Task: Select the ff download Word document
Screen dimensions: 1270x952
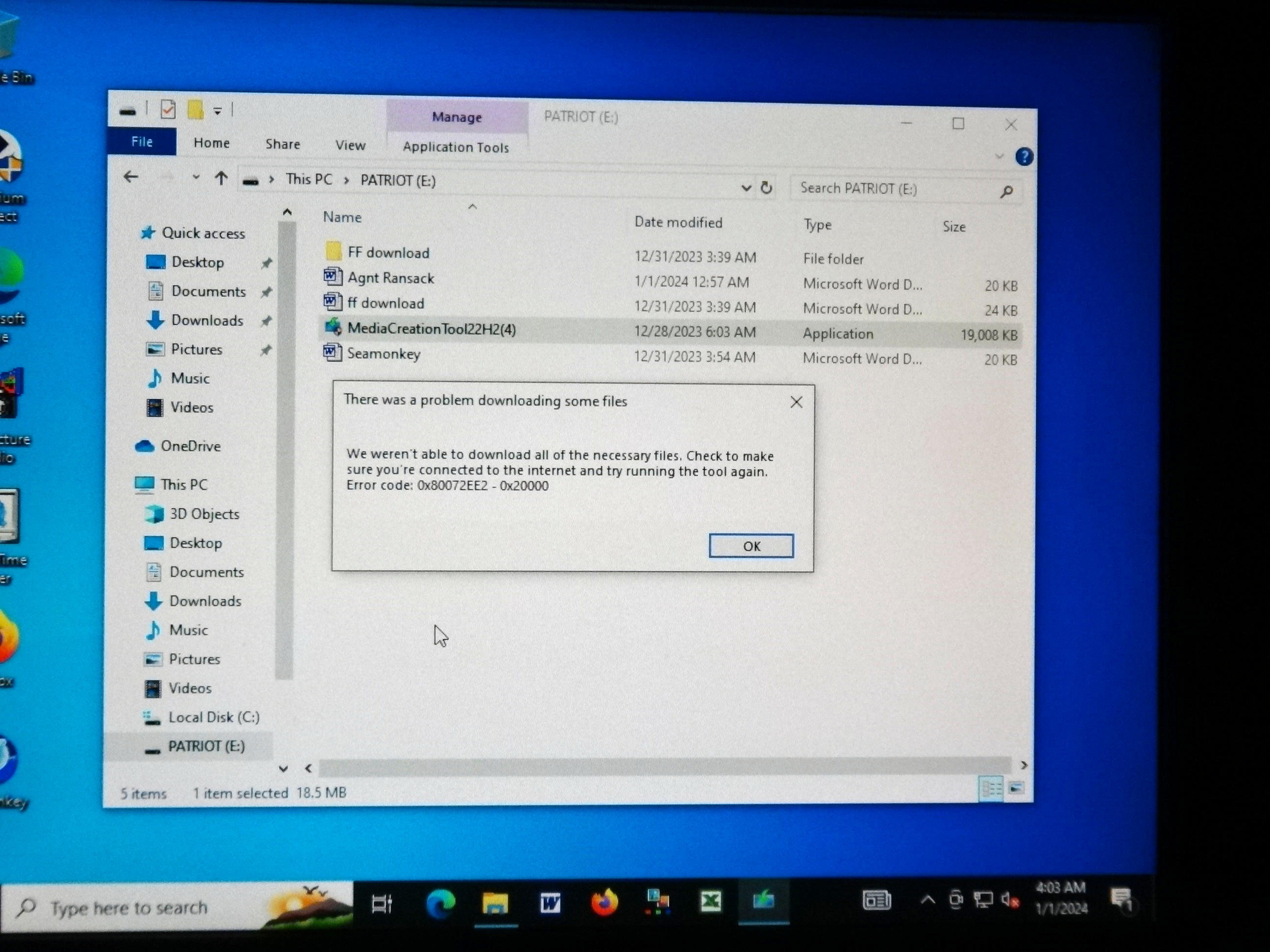Action: [385, 303]
